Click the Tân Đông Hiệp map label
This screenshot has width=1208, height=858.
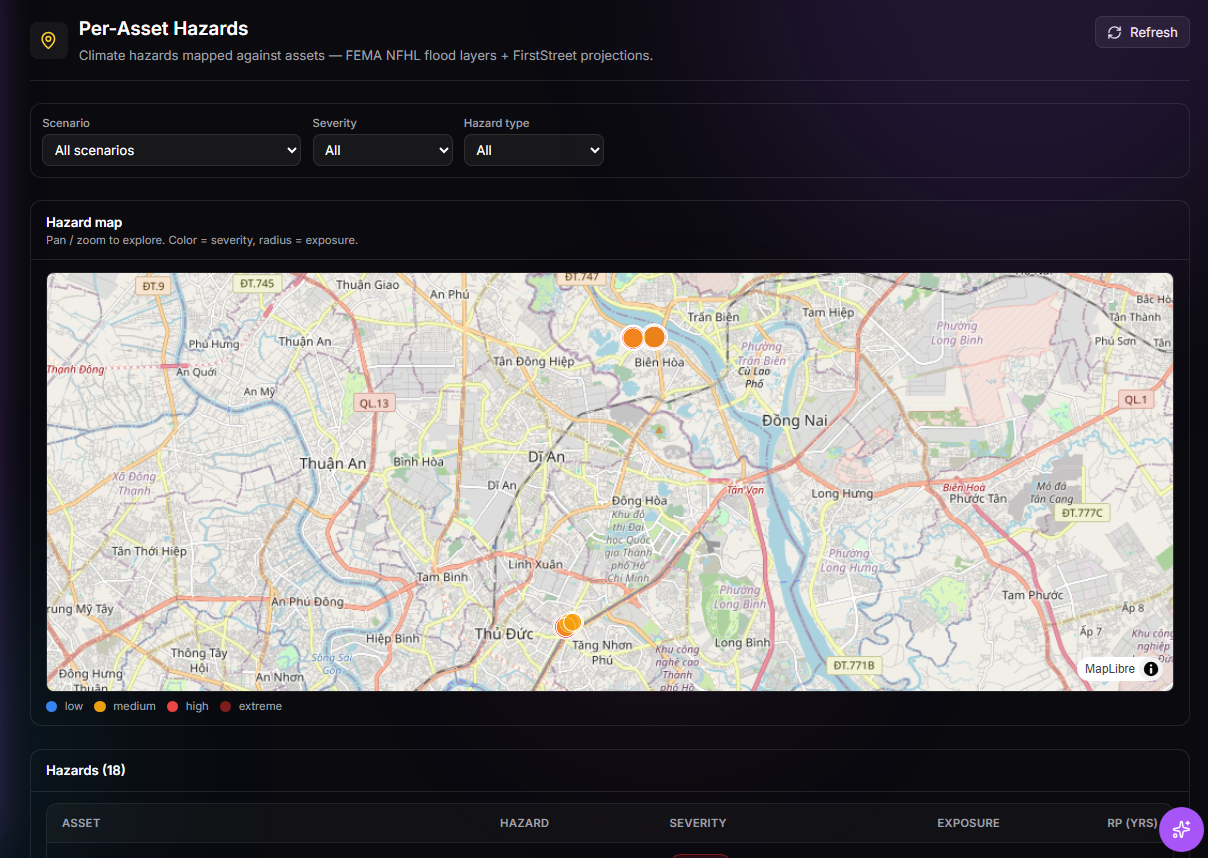[534, 361]
